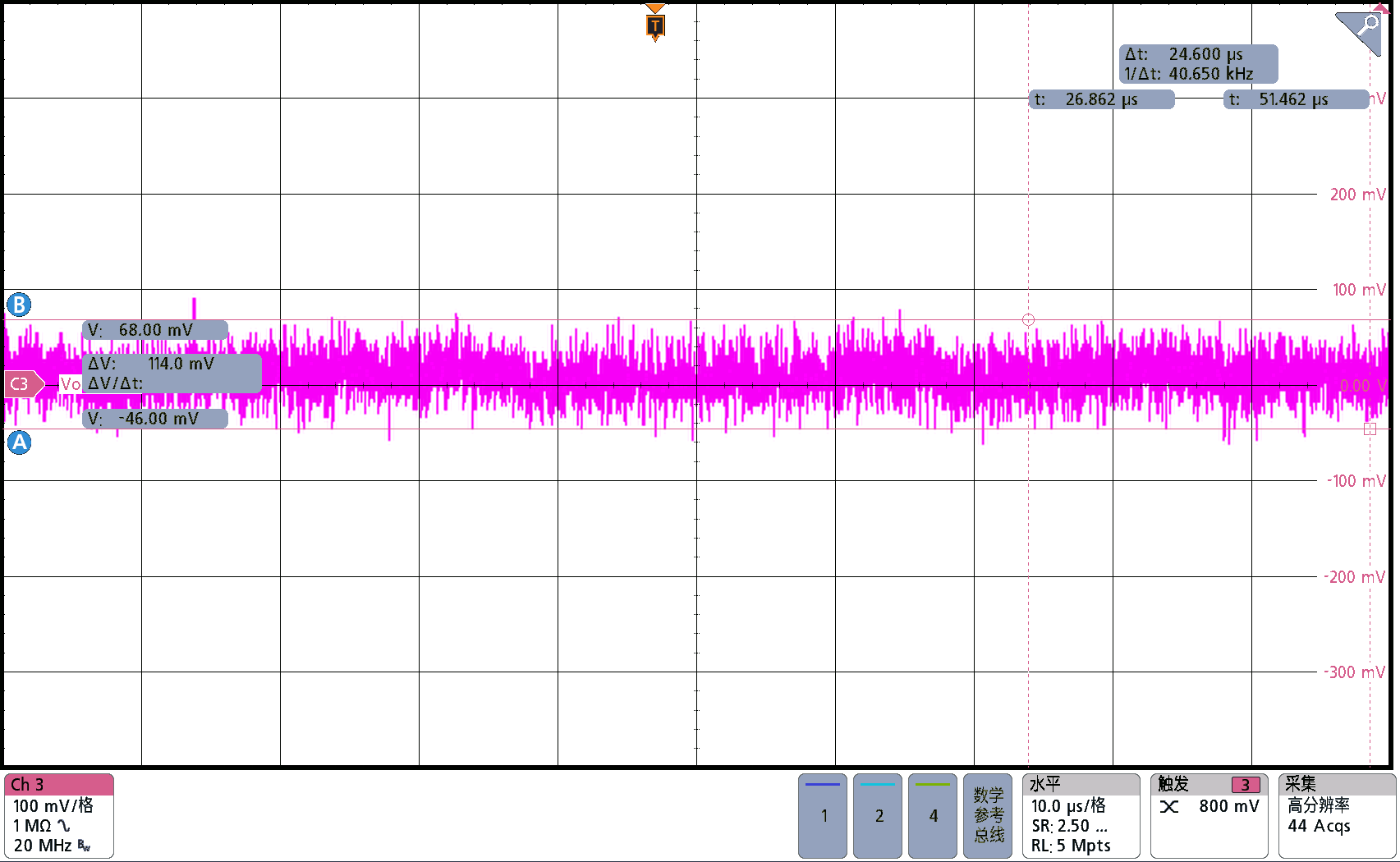Open the 触发 trigger settings badge
Viewport: 1400px width, 862px height.
[1209, 816]
